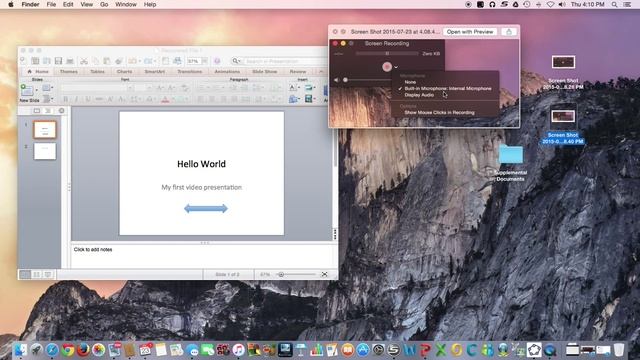Screen dimensions: 640x360
Task: Open the search magnifier dropdown in PowerPoint
Action: (x=236, y=61)
